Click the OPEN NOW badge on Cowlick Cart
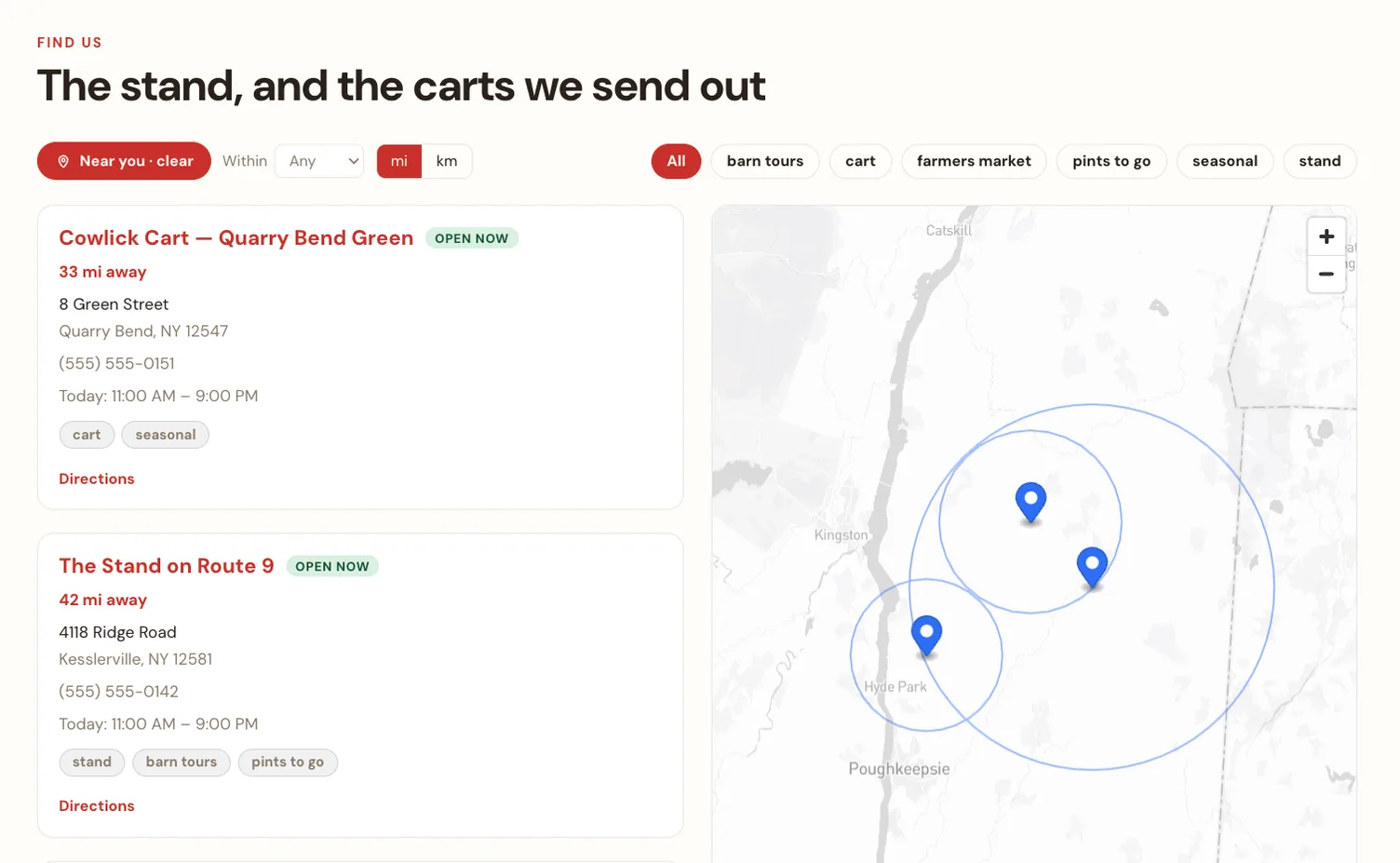This screenshot has height=863, width=1400. 472,238
